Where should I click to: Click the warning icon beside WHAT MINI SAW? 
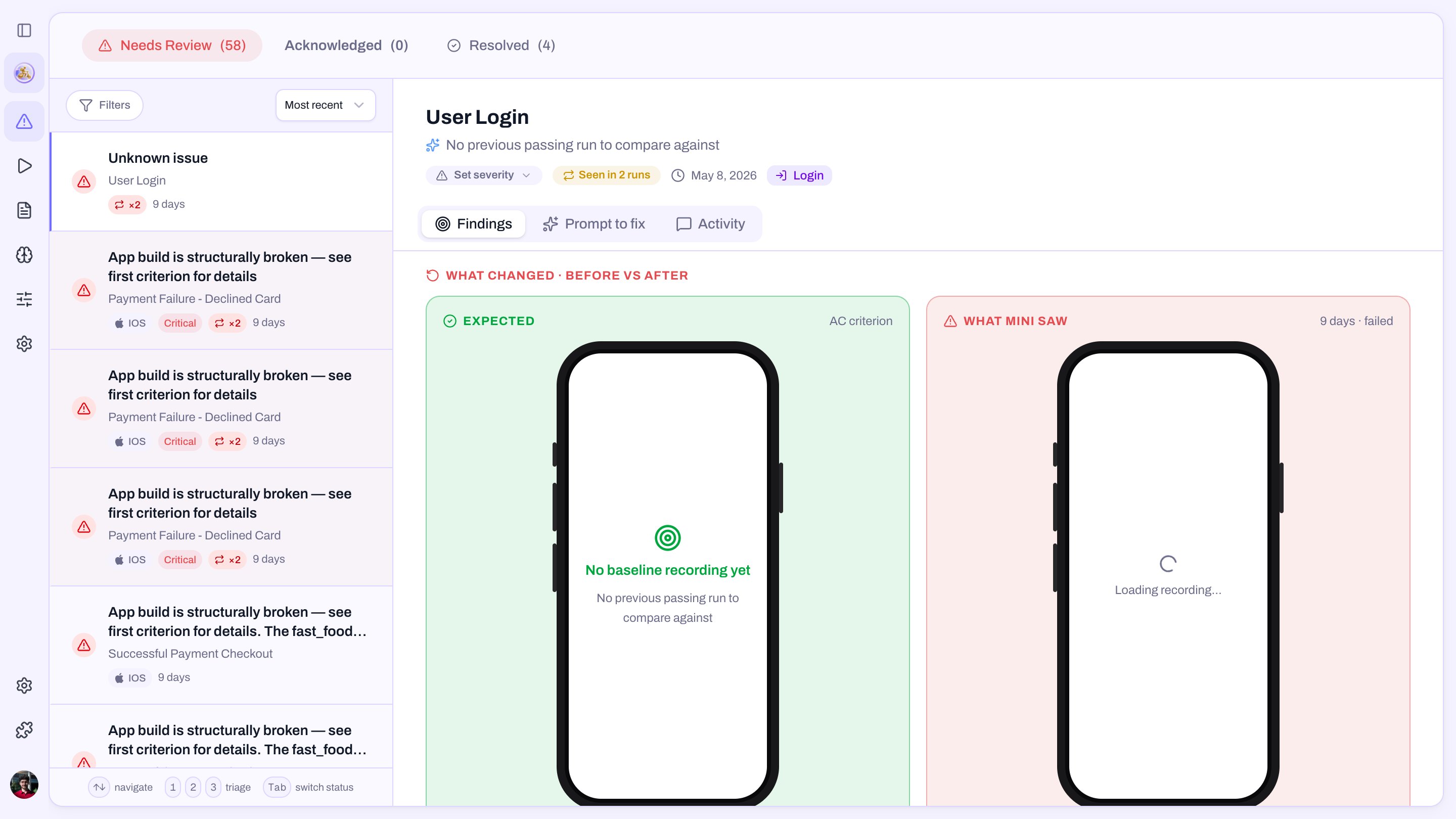click(x=950, y=321)
